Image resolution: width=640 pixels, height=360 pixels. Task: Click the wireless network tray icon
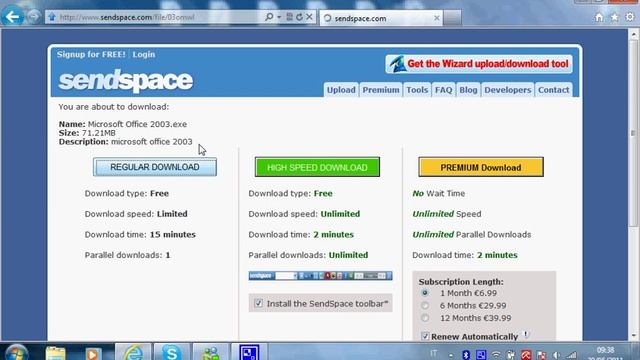point(496,355)
